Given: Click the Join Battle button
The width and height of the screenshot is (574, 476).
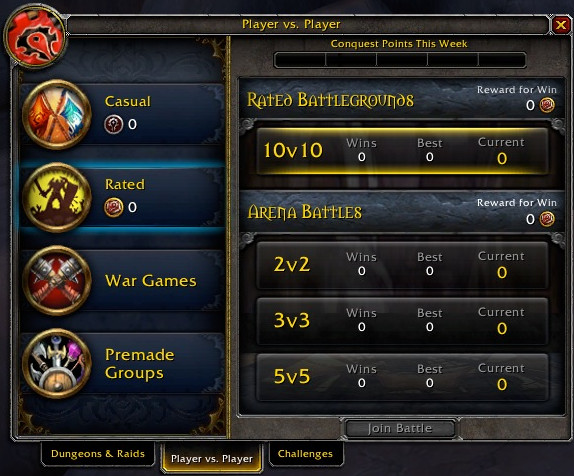Looking at the screenshot, I should (400, 428).
